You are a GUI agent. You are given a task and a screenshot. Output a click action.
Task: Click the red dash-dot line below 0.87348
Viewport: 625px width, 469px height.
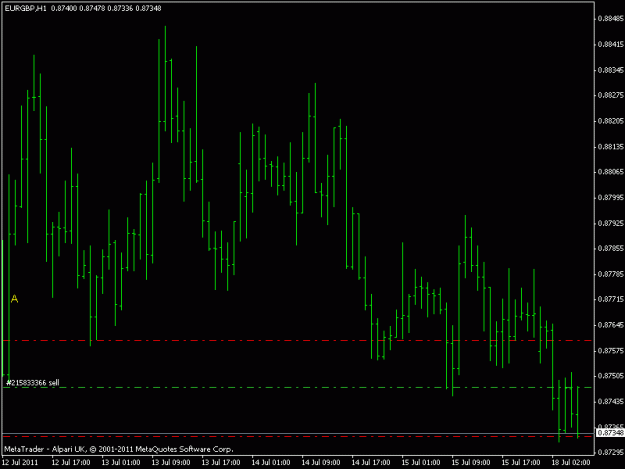[x=297, y=437]
